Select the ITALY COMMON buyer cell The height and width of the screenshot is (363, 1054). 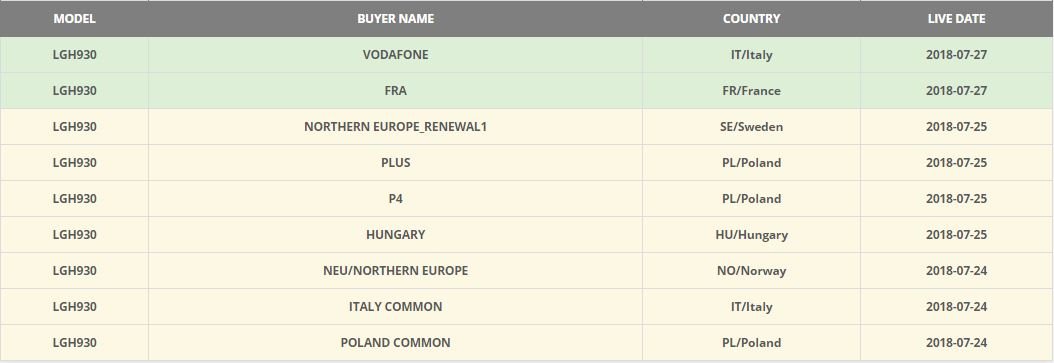tap(395, 307)
